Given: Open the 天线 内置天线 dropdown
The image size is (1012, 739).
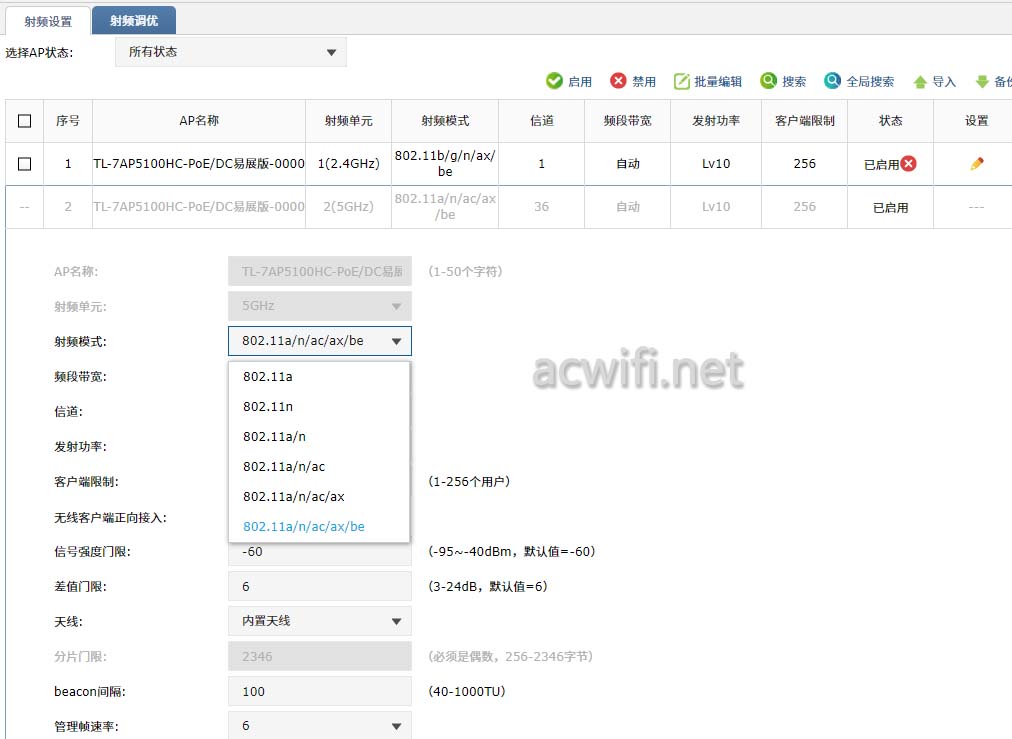Looking at the screenshot, I should 319,621.
